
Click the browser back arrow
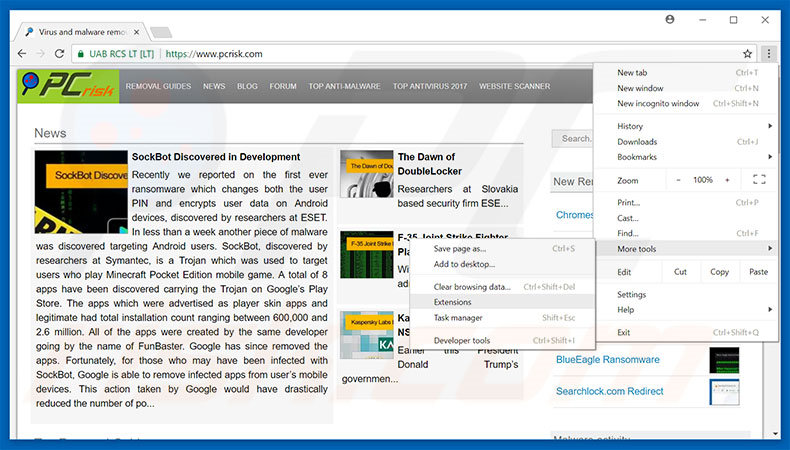(x=22, y=53)
